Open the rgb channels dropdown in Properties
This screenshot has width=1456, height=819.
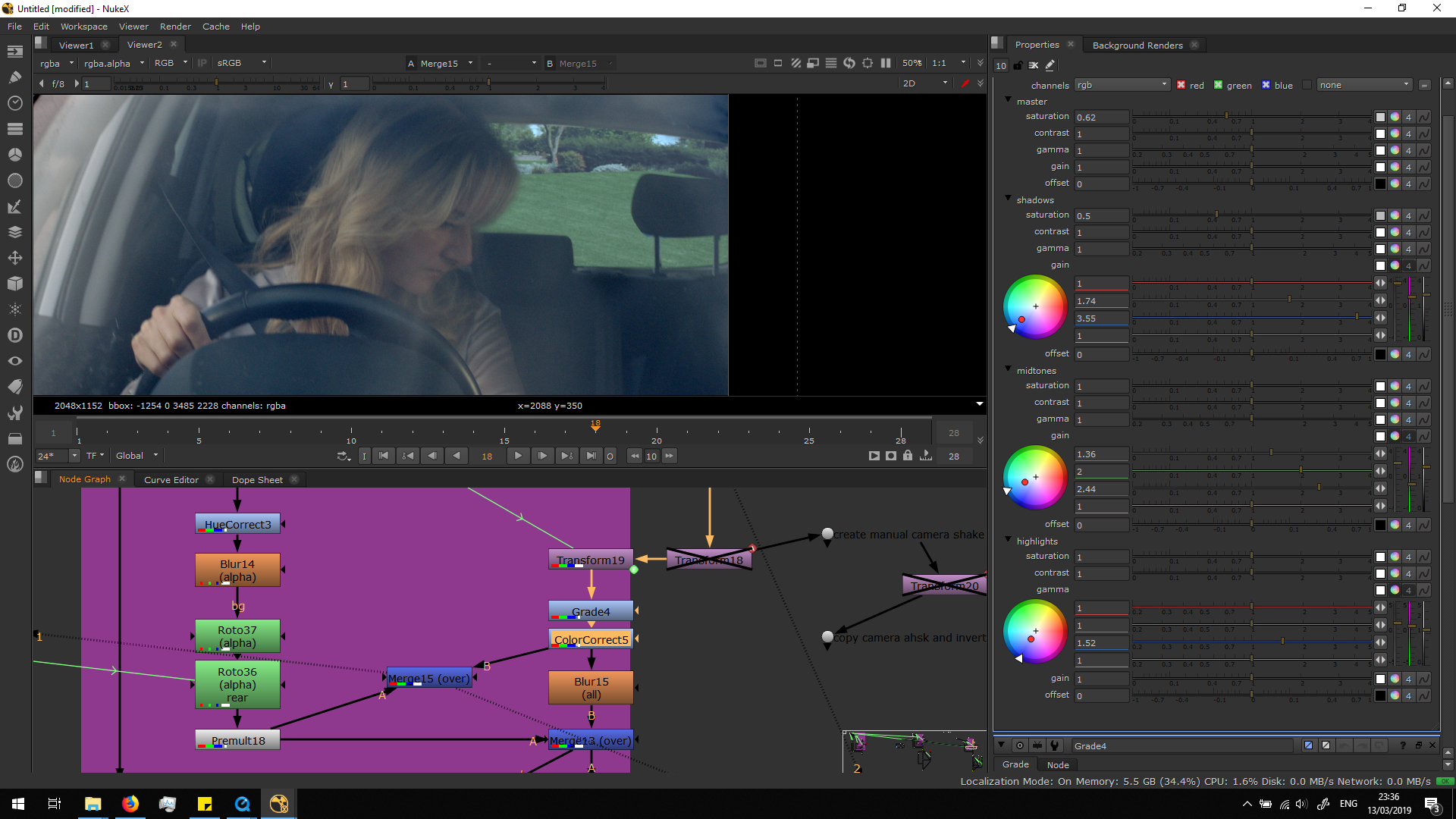1122,85
